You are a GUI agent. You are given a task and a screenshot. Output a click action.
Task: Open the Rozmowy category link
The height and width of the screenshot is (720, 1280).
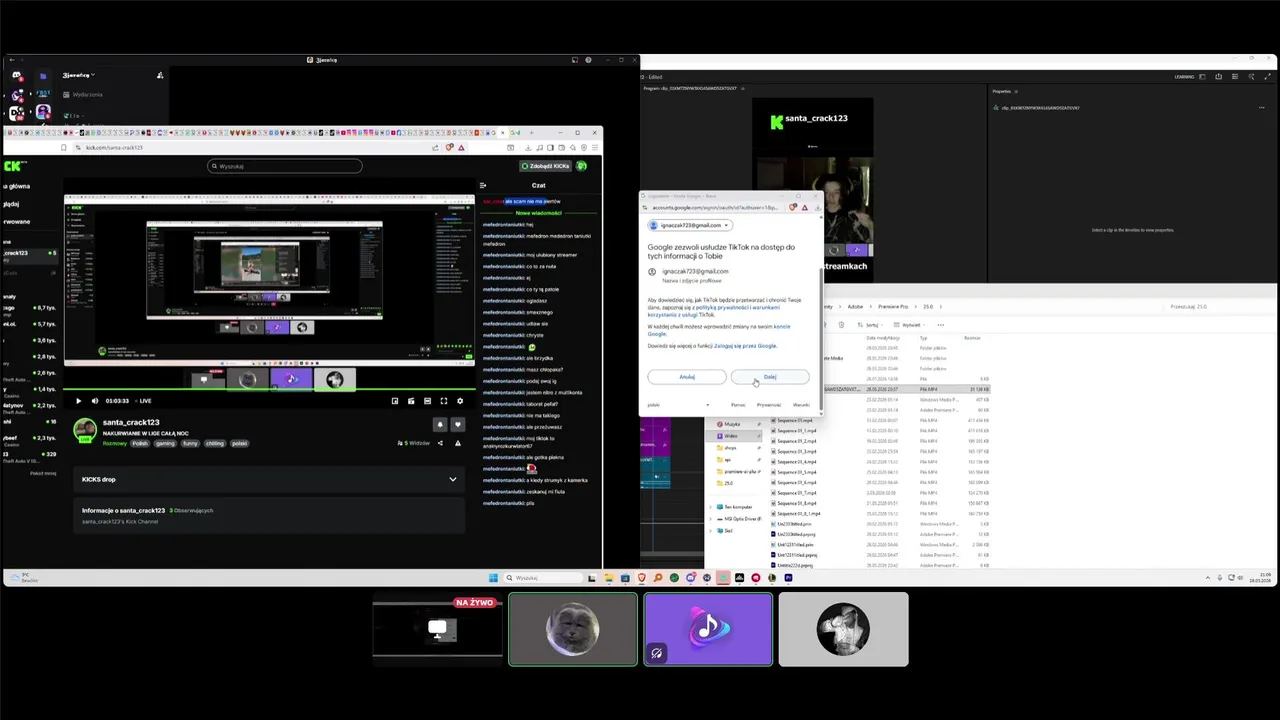pyautogui.click(x=114, y=443)
